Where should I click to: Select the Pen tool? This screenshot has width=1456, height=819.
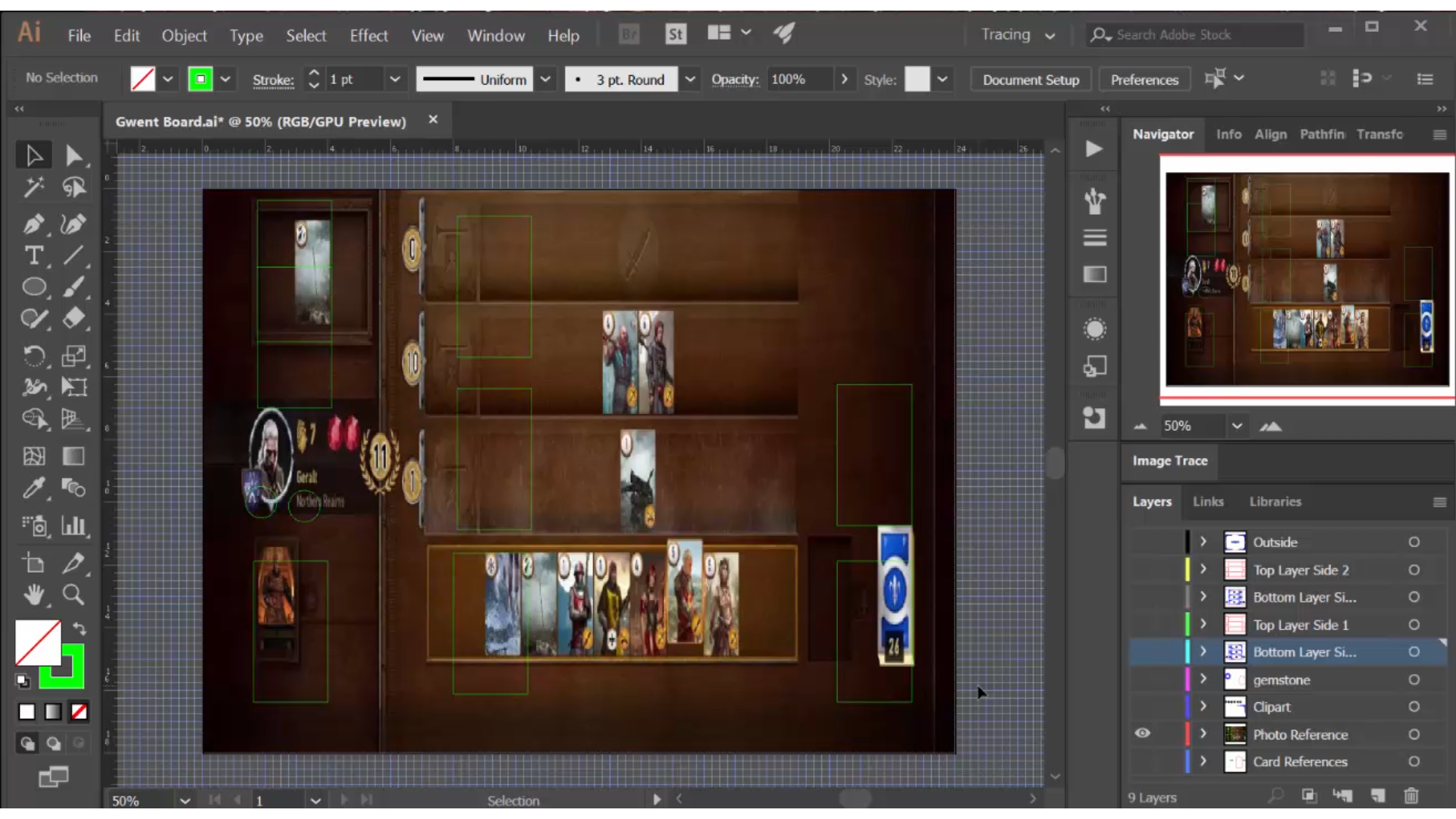coord(33,224)
